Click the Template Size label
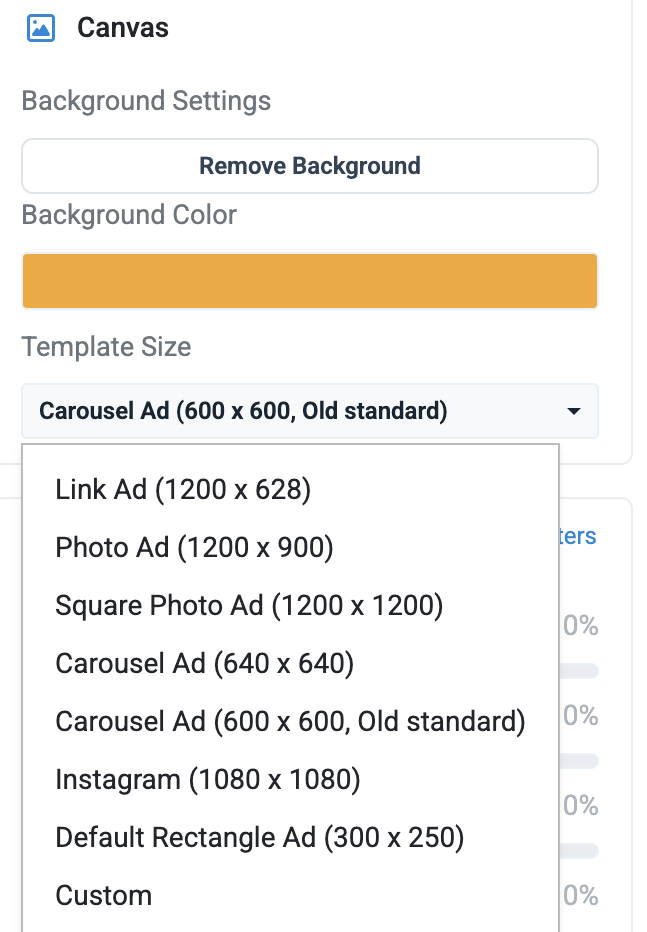The height and width of the screenshot is (932, 647). click(106, 347)
